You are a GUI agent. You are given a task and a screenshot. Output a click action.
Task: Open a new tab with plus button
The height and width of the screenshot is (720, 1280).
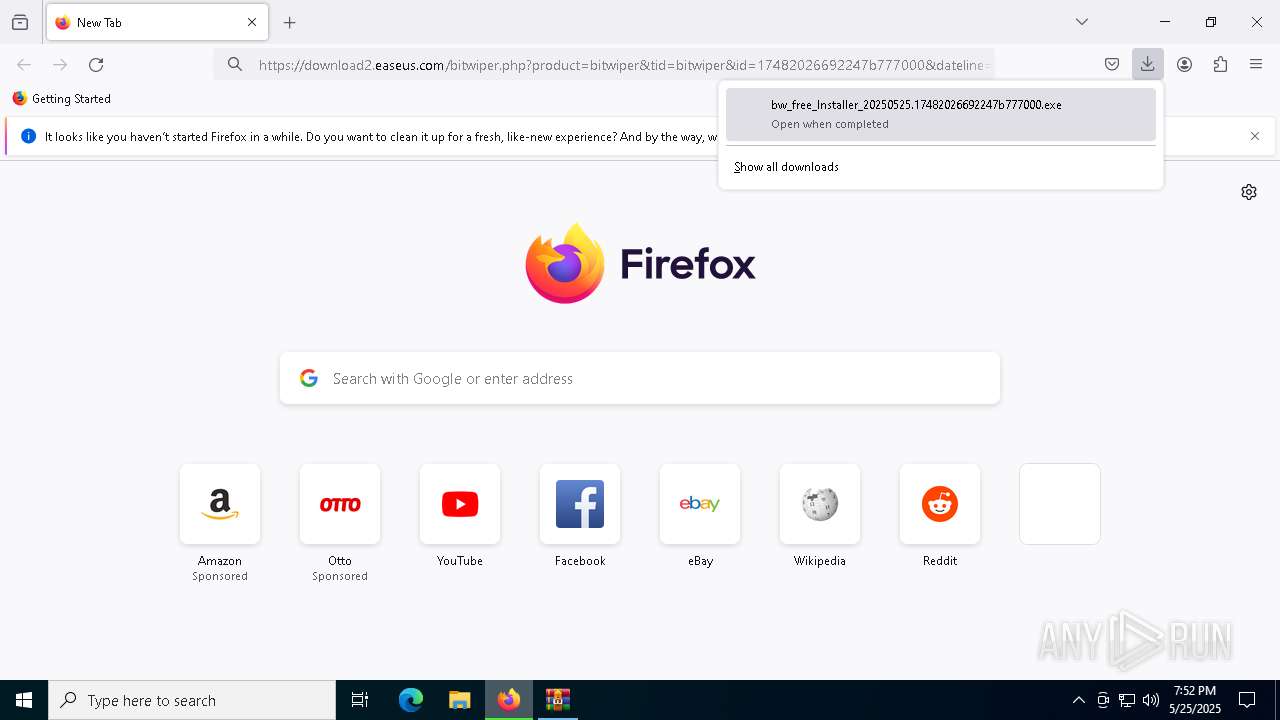pos(290,22)
